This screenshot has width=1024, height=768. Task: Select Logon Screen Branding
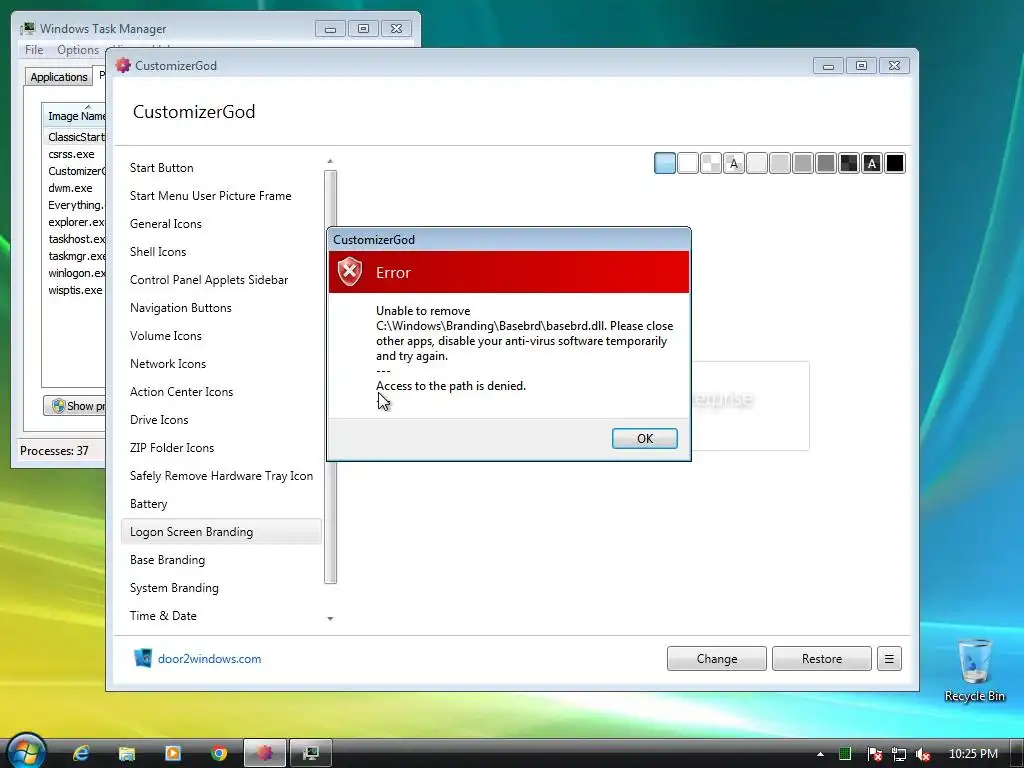pos(221,532)
